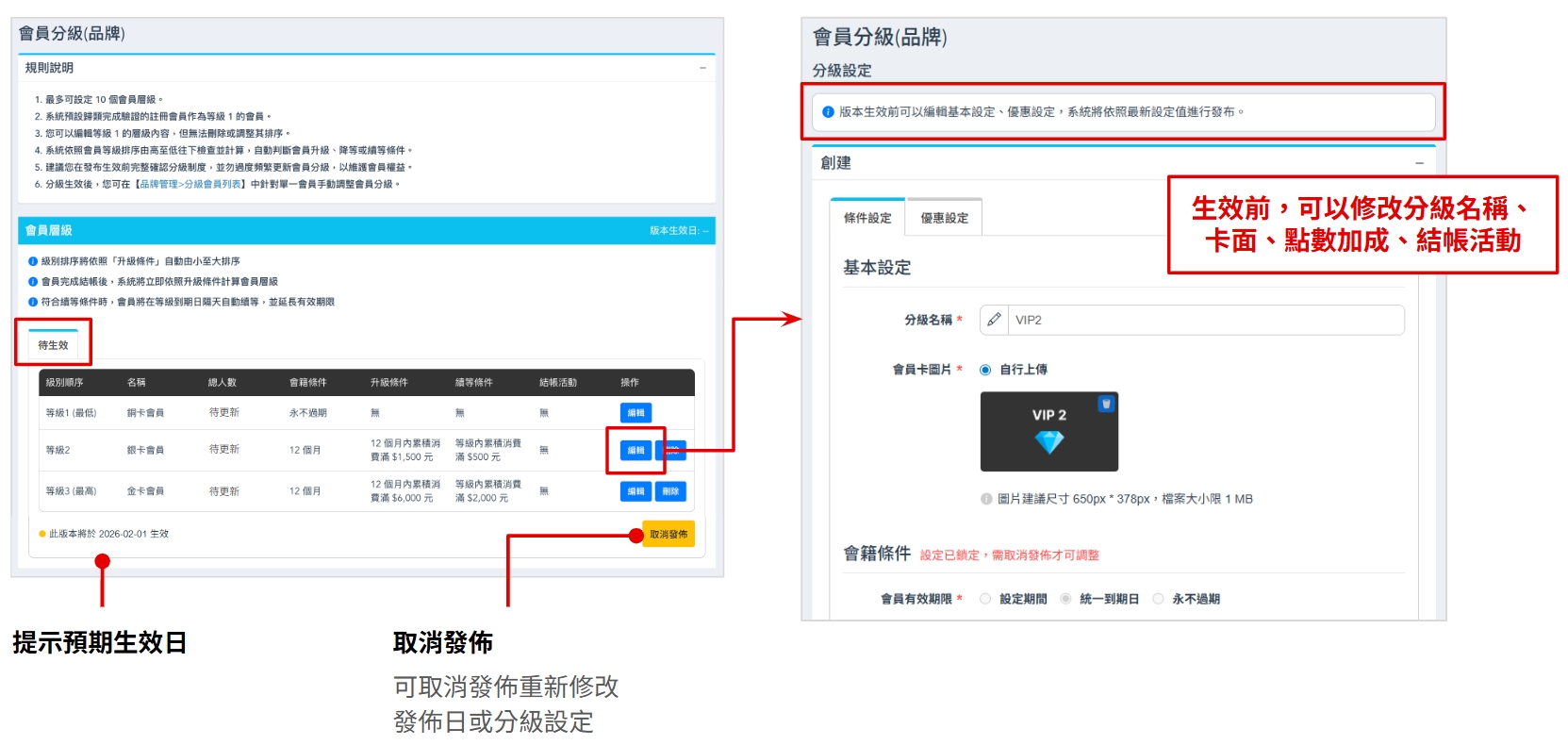The height and width of the screenshot is (745, 1568).
Task: Select the 設定期間 radio option
Action: click(985, 599)
